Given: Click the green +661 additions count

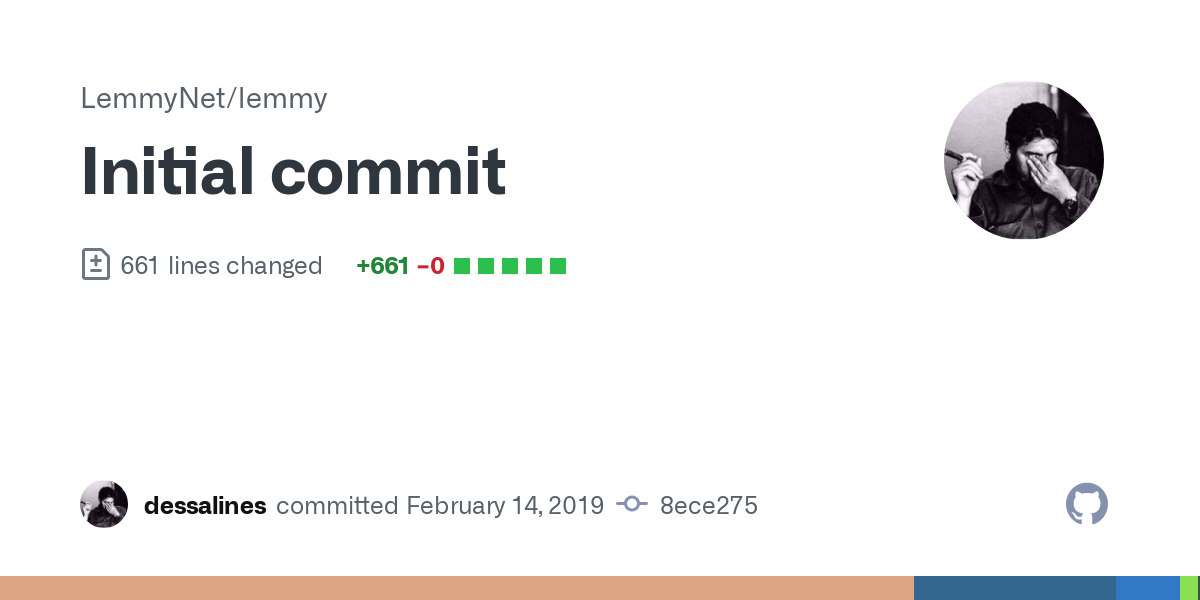Looking at the screenshot, I should (383, 266).
